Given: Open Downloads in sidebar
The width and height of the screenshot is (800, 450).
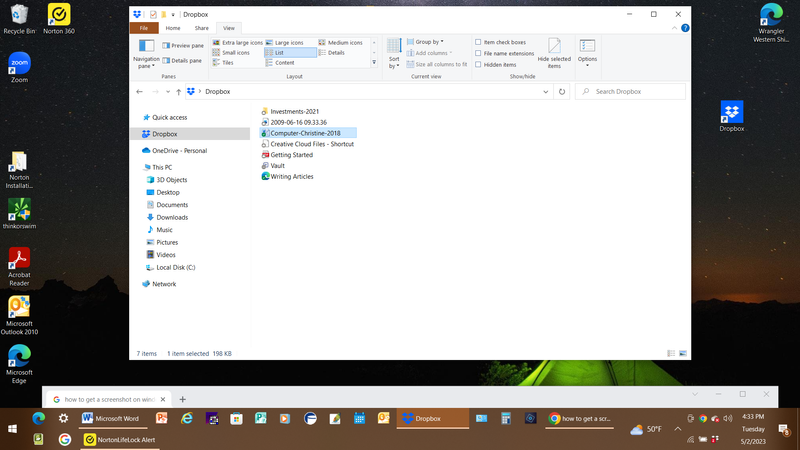Looking at the screenshot, I should coord(167,217).
